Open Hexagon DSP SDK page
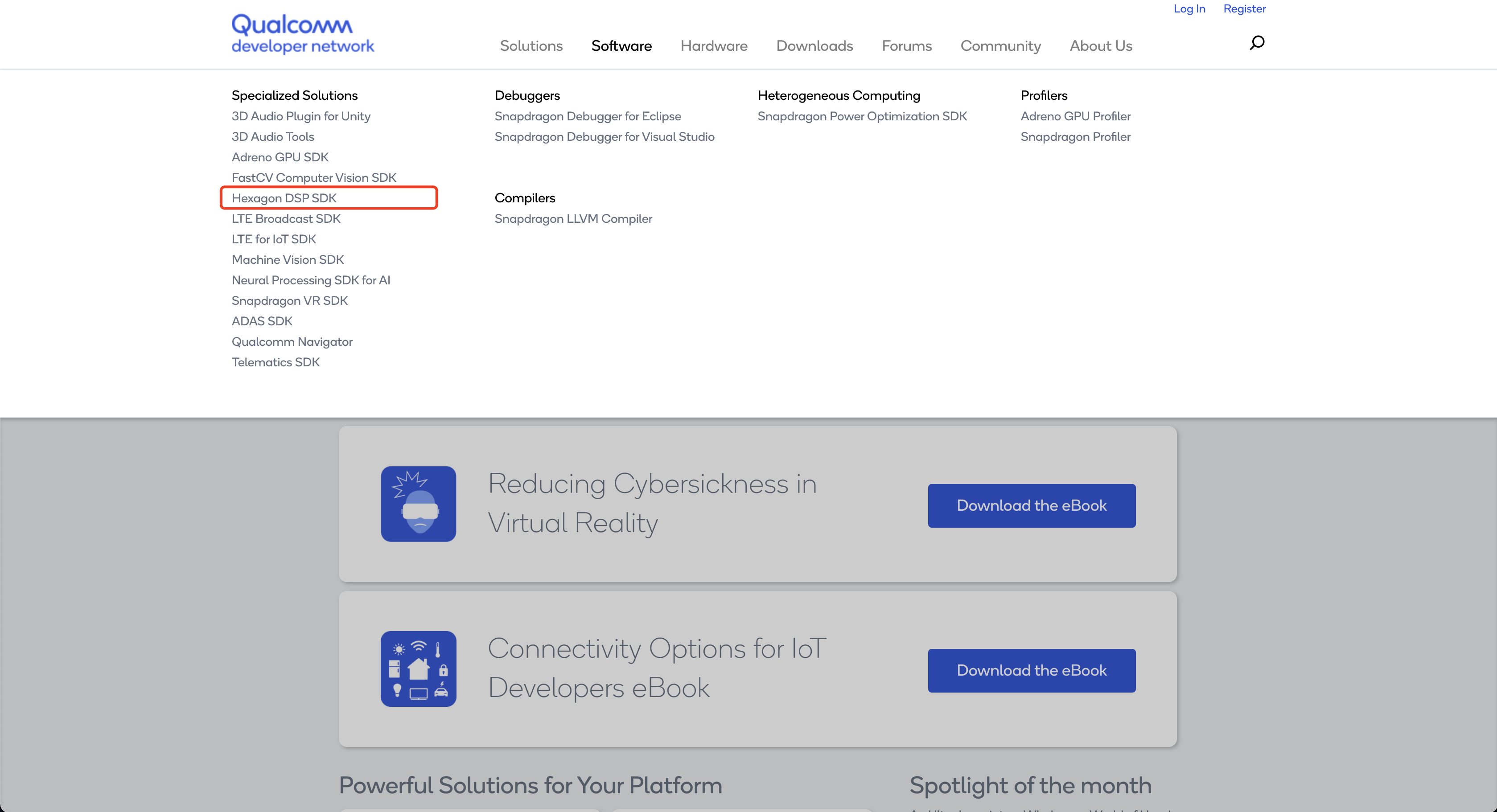The image size is (1497, 812). (x=284, y=198)
